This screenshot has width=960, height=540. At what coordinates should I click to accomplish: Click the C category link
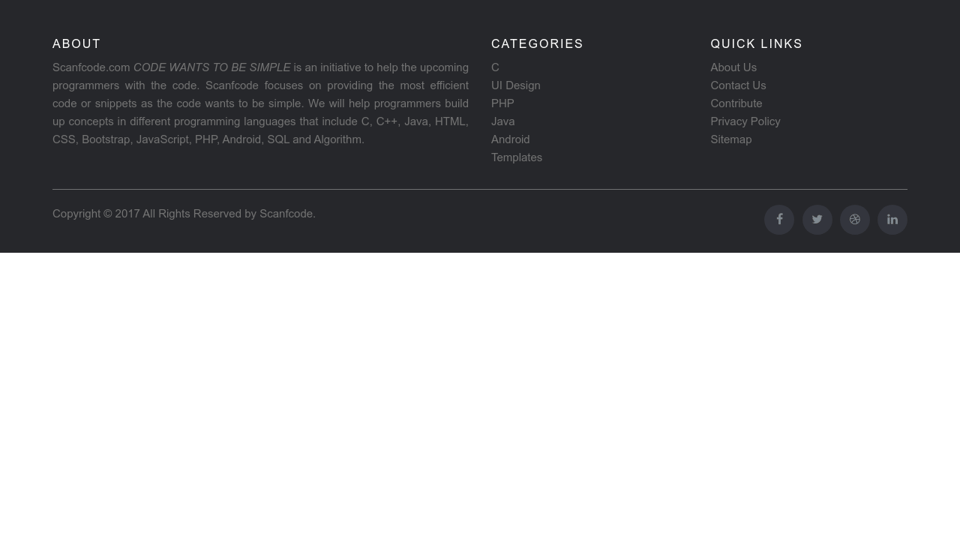tap(495, 68)
